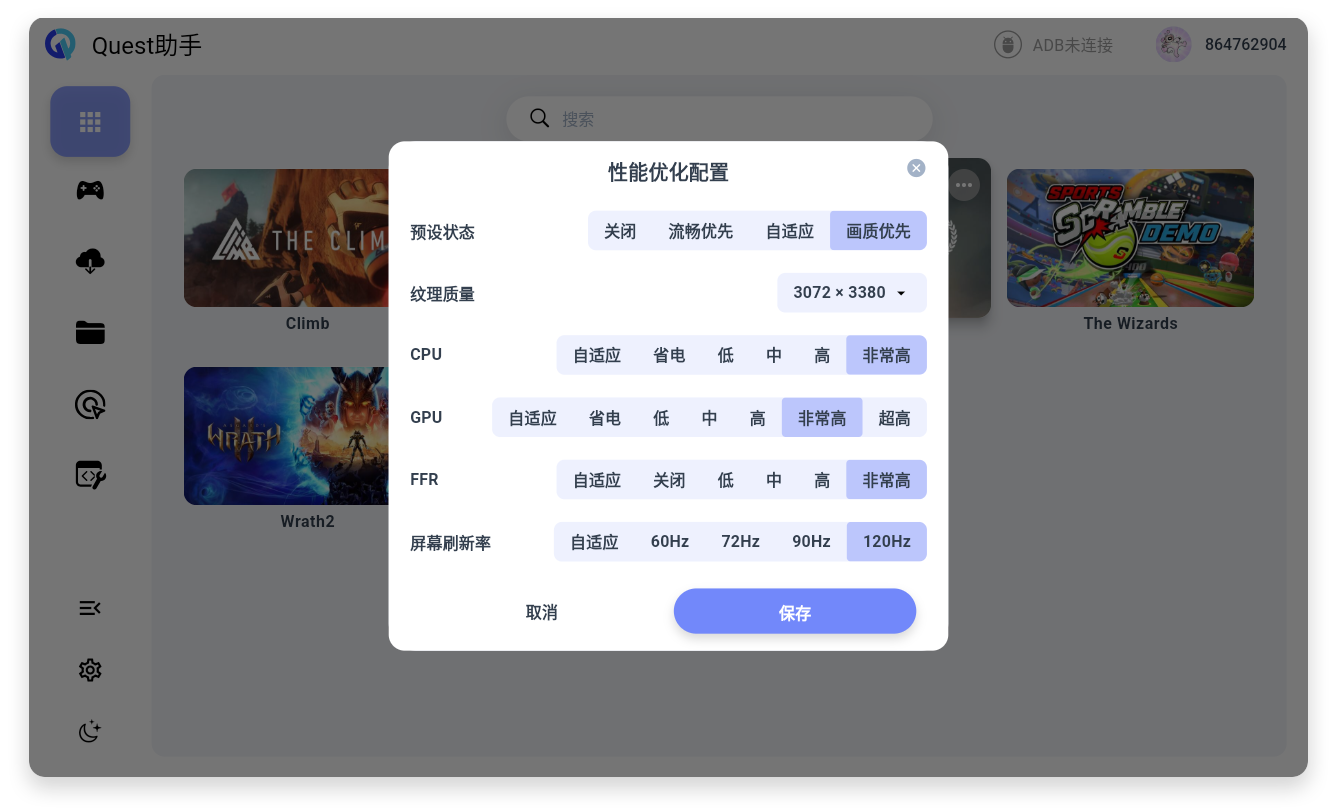Open the three-dot menu on game card

click(963, 185)
